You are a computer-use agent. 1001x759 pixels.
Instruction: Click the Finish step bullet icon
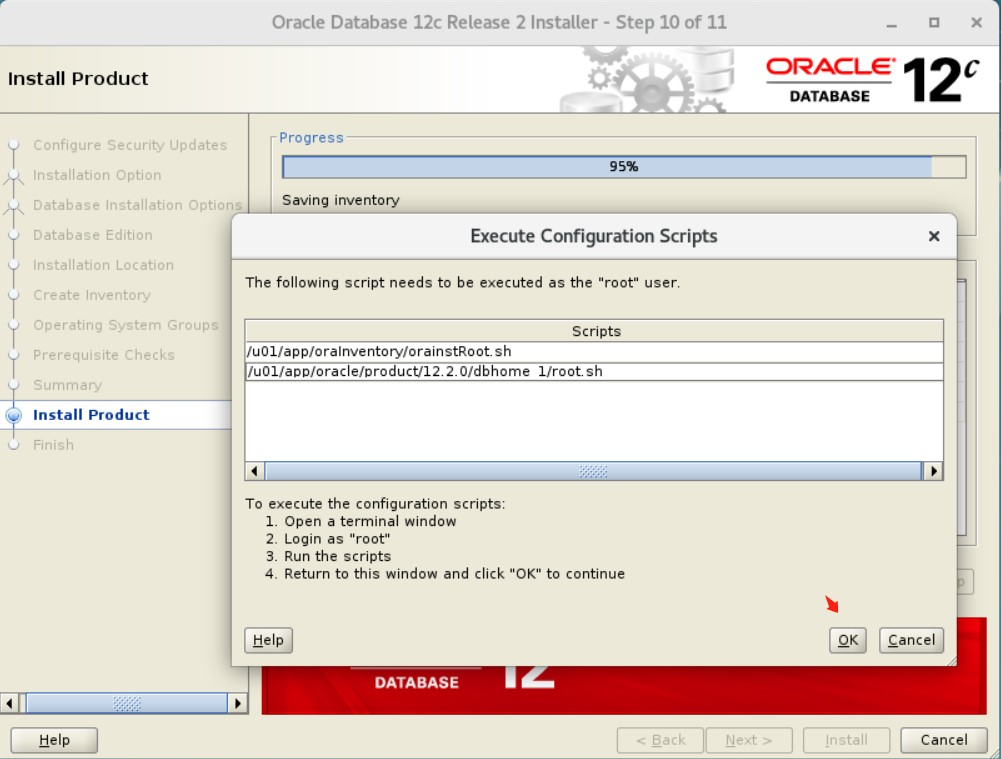13,445
